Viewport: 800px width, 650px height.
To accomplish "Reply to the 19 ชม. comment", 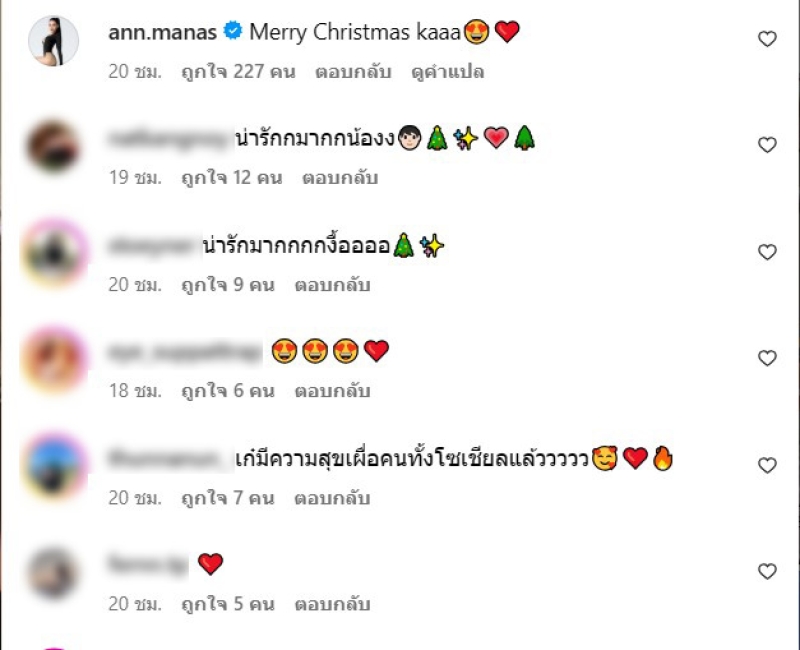I will [x=340, y=178].
